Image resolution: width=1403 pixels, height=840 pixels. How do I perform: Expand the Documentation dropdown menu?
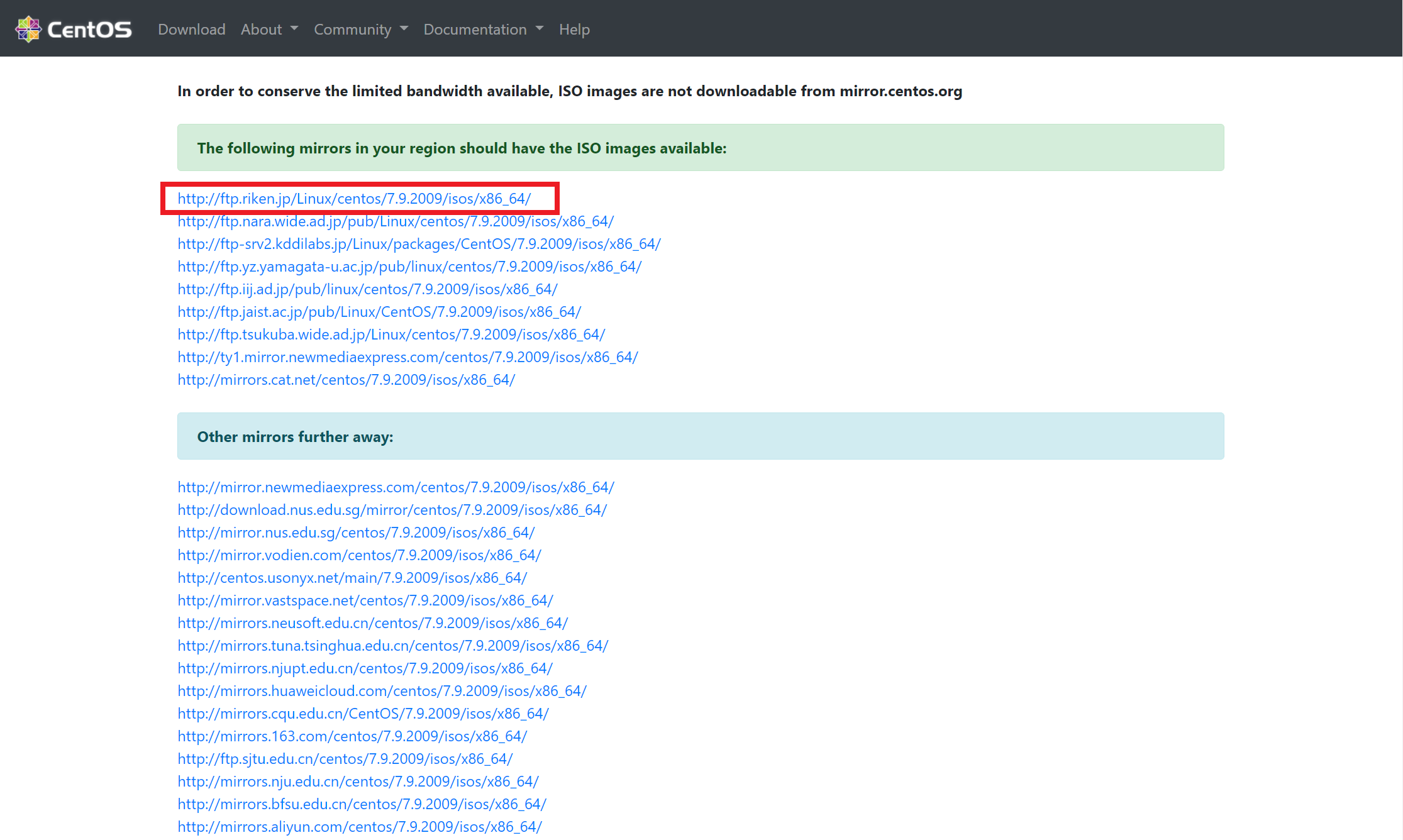point(482,30)
